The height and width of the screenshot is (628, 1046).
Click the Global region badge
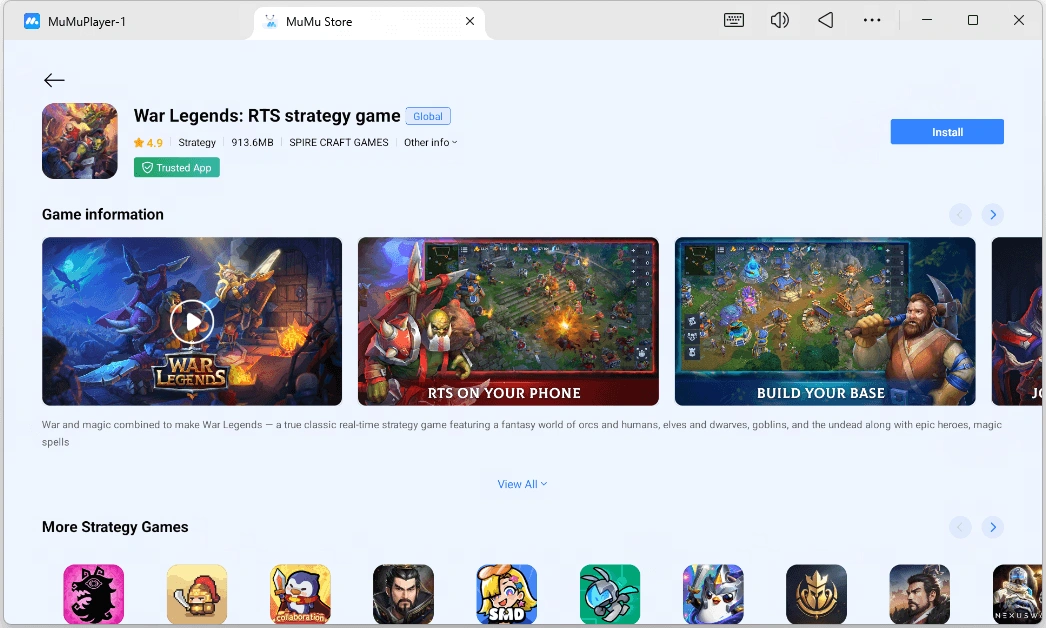coord(428,116)
